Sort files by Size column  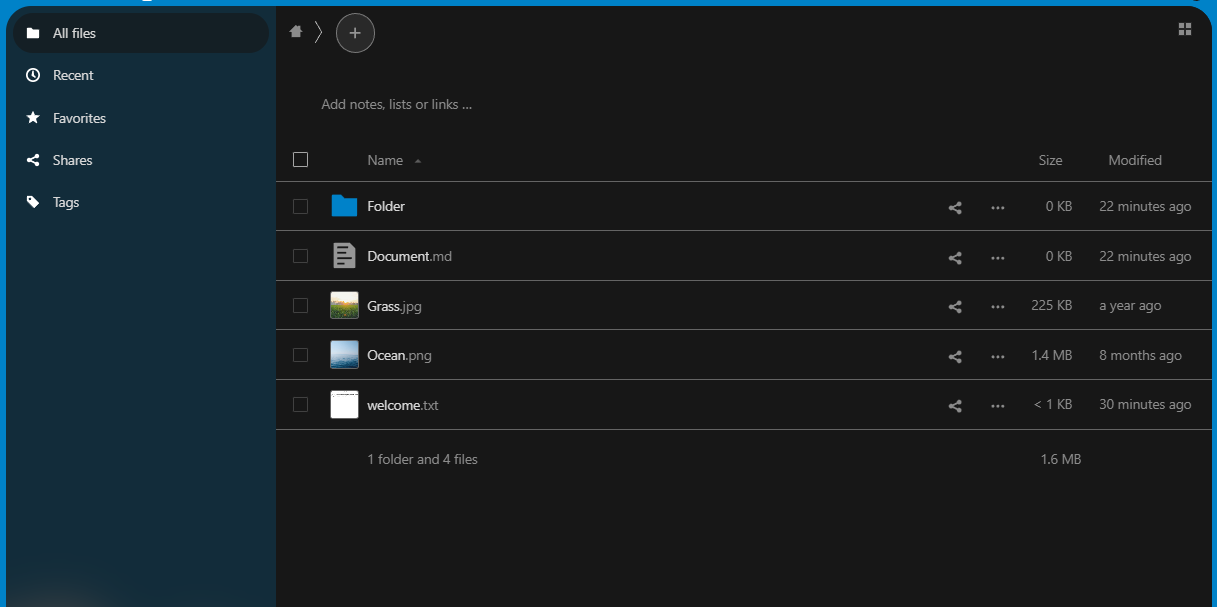tap(1050, 160)
